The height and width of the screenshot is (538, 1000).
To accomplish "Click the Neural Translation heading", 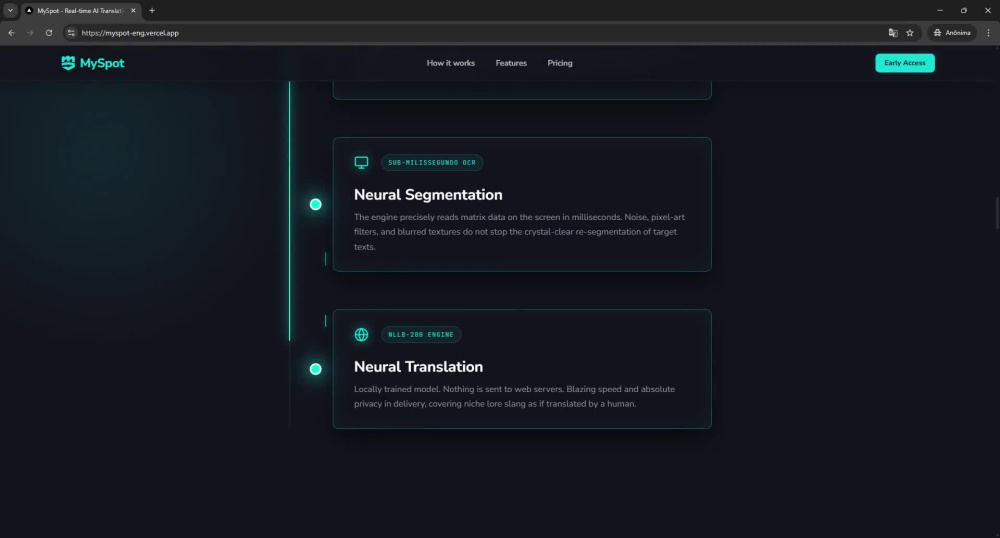I will (418, 367).
